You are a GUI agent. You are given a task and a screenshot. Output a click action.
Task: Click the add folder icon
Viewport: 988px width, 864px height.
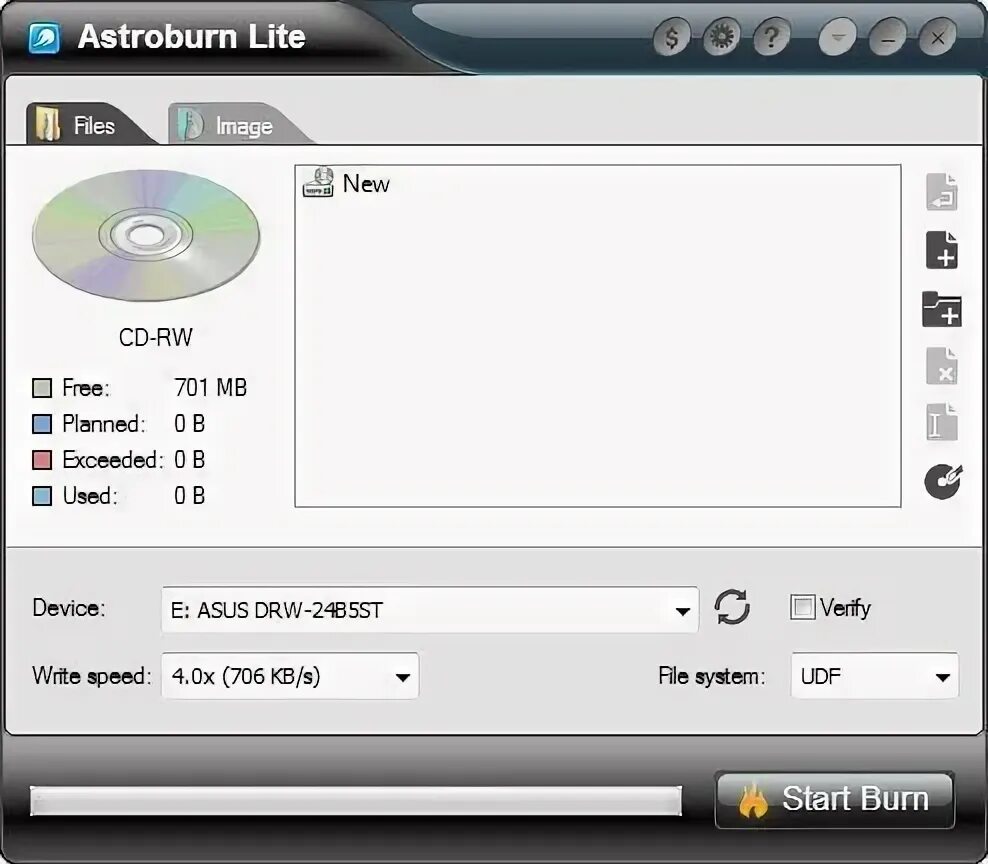click(x=941, y=309)
